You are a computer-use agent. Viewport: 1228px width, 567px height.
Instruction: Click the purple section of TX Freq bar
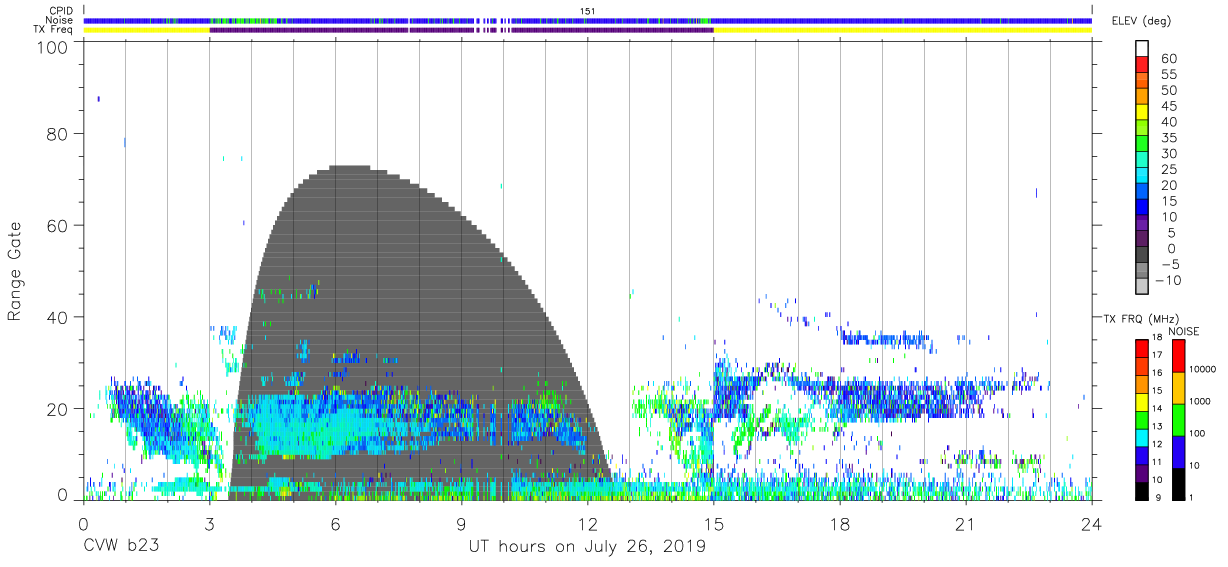461,30
